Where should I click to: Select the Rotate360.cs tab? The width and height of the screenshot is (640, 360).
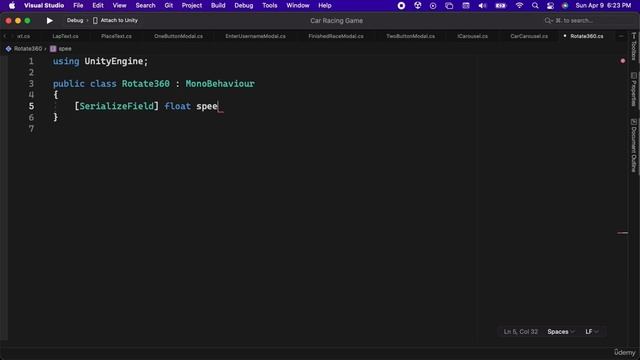[587, 36]
